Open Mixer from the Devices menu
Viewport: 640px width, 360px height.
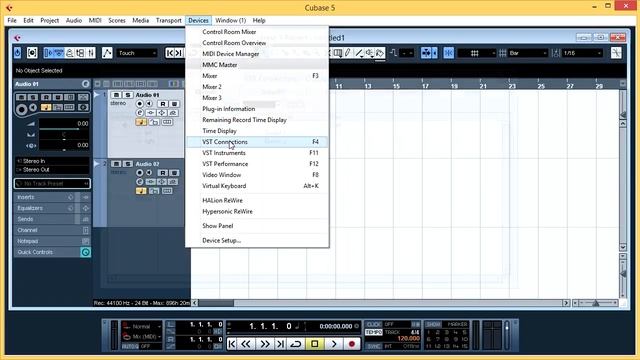[x=257, y=76]
